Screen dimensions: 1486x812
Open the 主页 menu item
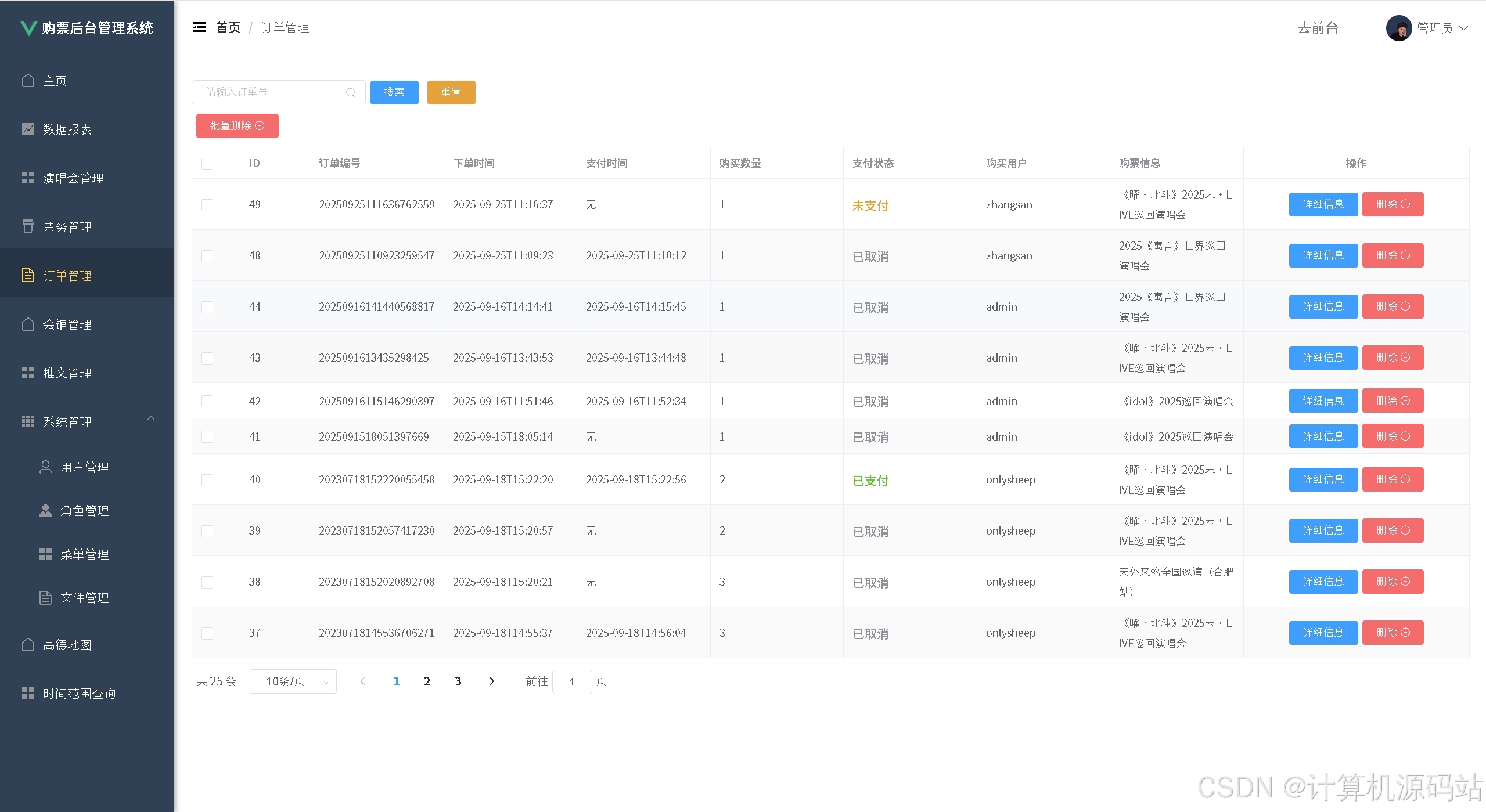coord(87,80)
